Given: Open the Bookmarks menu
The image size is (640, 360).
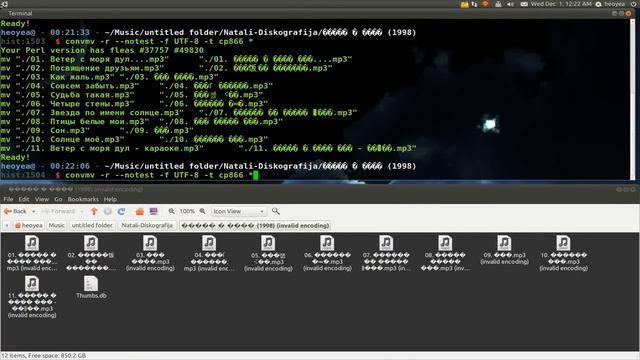Looking at the screenshot, I should pyautogui.click(x=83, y=199).
